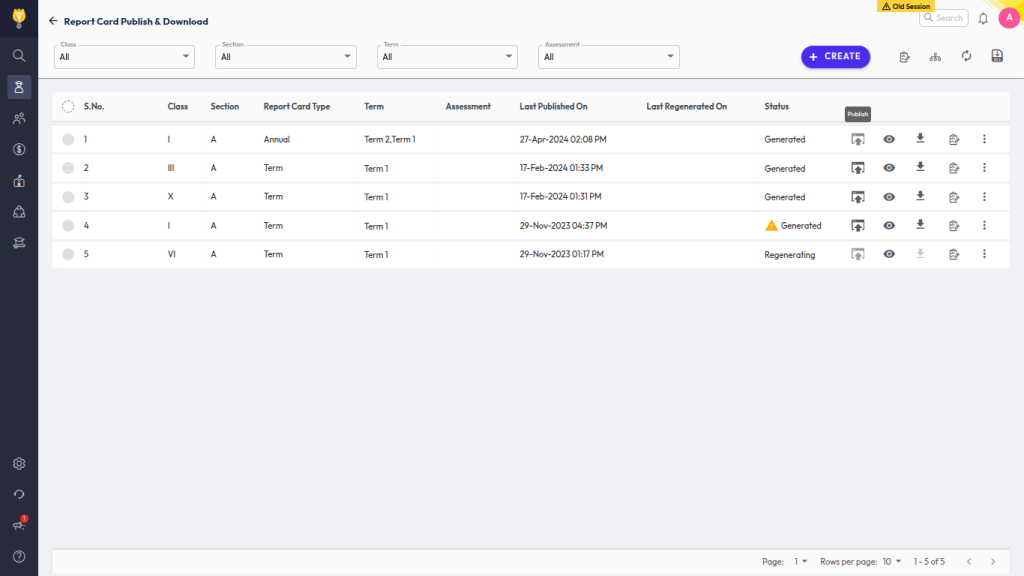
Task: Open the settings gear in the sidebar
Action: [x=19, y=464]
